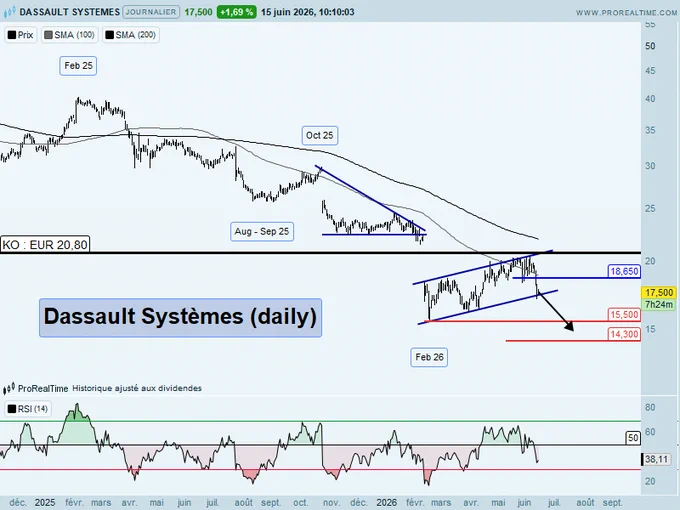Click the 25 value on price axis
Screen dimensions: 680x510
coord(650,209)
